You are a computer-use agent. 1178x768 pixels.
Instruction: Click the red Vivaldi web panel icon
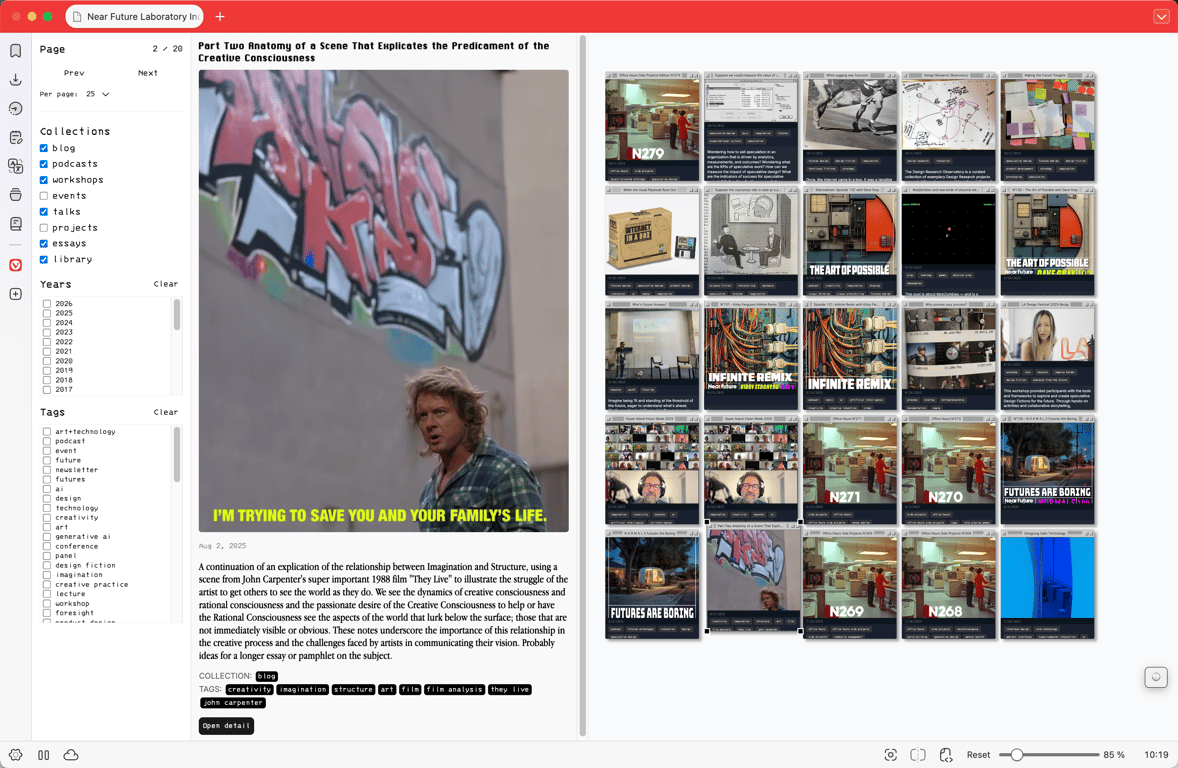pyautogui.click(x=15, y=265)
